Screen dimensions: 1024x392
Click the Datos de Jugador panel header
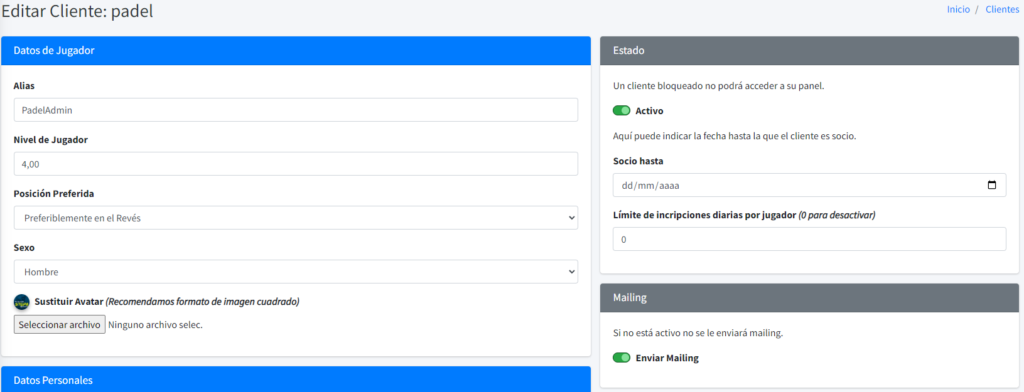click(x=296, y=50)
